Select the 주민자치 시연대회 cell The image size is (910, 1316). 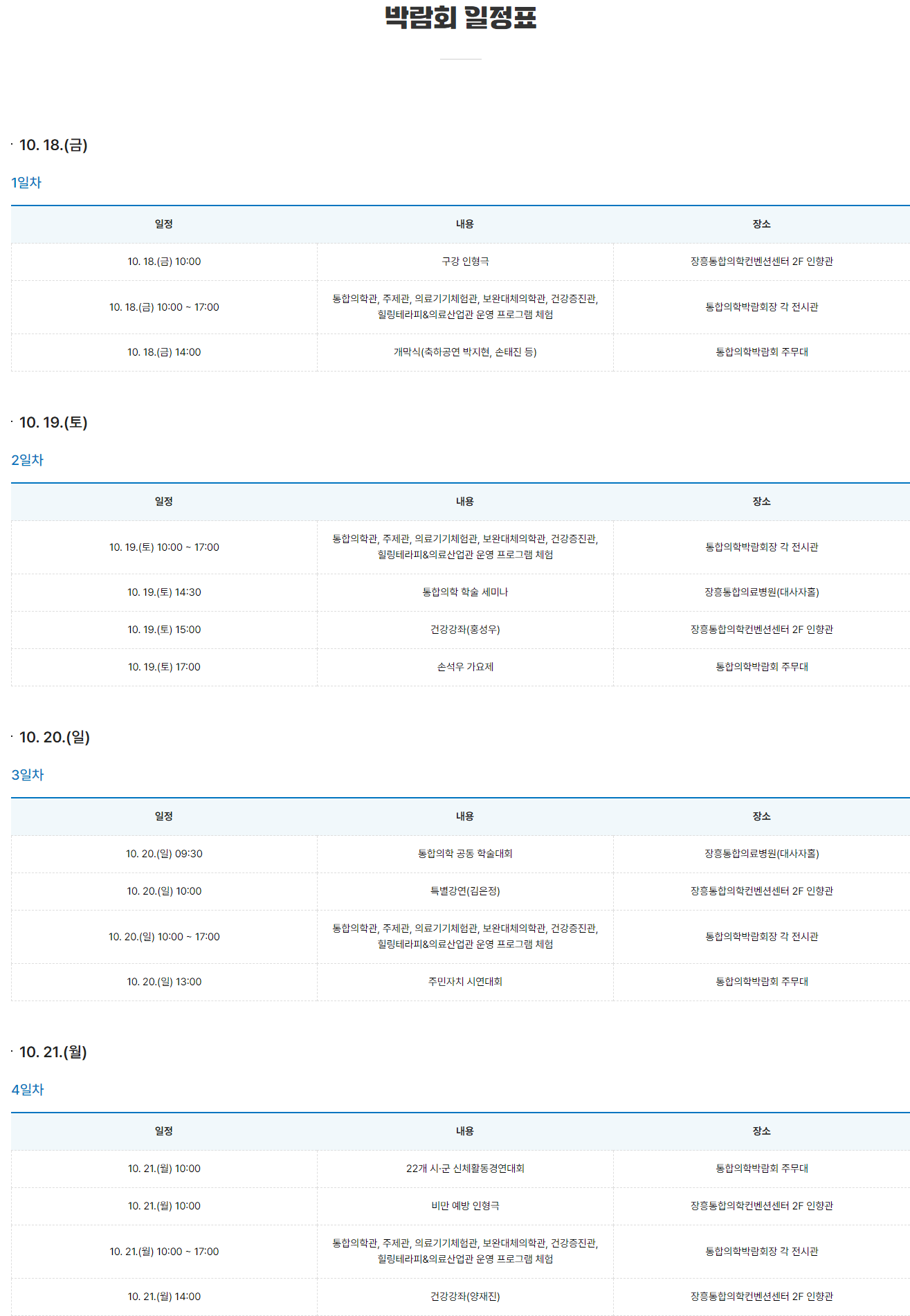[465, 982]
